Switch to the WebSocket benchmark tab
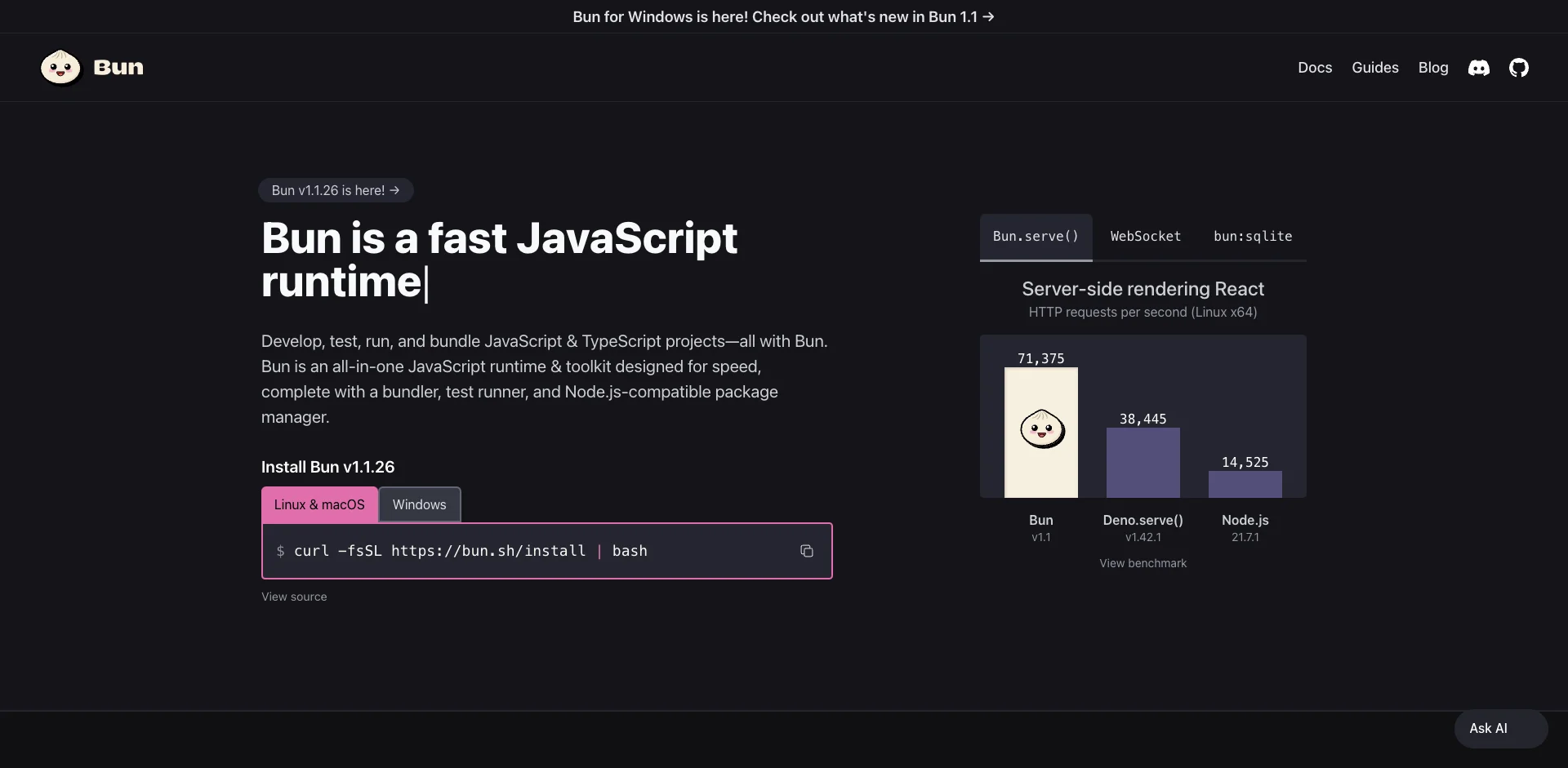The width and height of the screenshot is (1568, 768). coord(1145,237)
